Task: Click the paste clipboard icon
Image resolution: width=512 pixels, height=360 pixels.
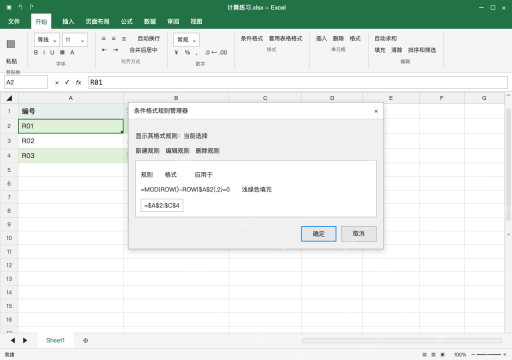Action: click(x=11, y=44)
